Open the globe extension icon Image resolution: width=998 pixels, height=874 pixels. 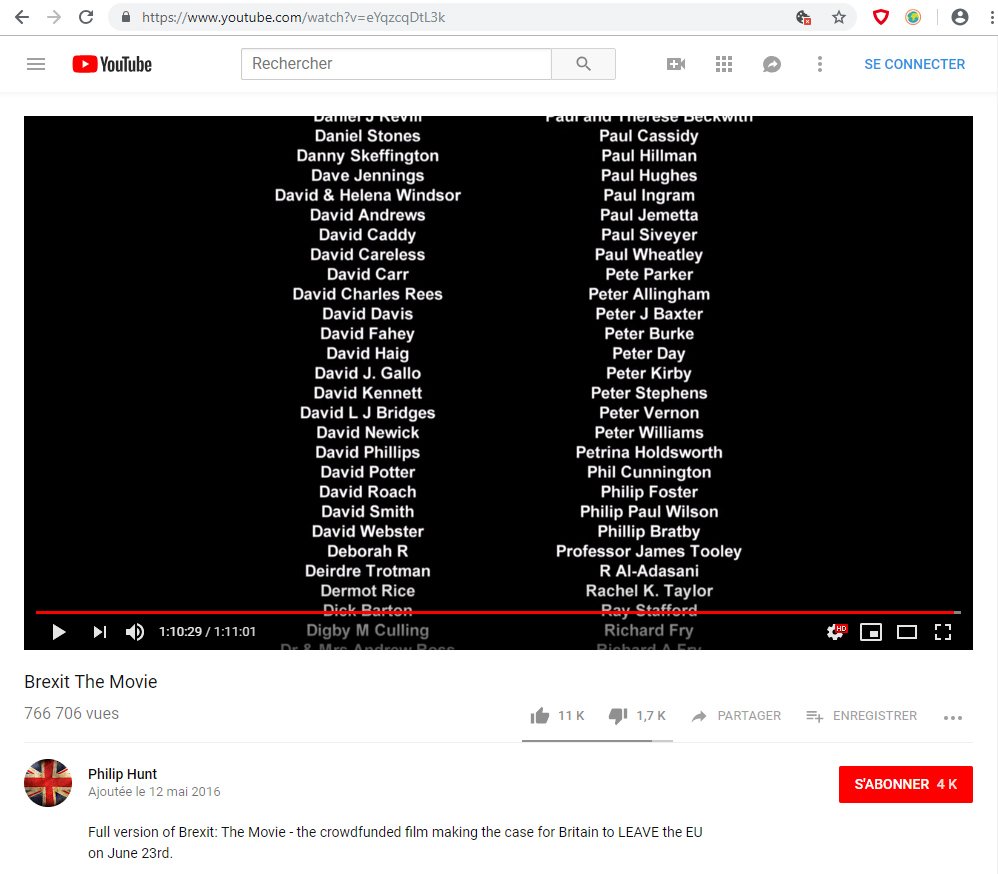point(913,17)
